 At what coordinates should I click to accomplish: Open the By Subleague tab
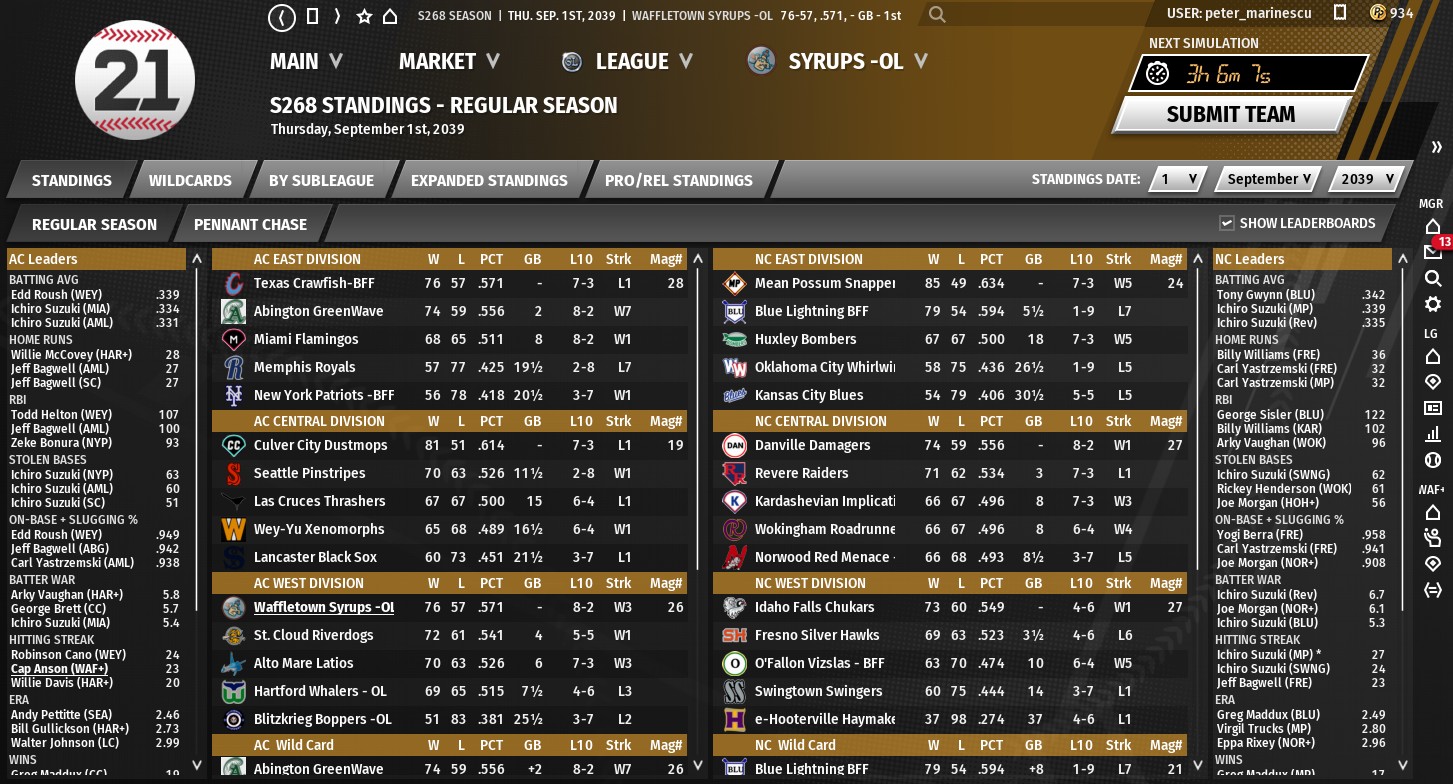pos(321,180)
